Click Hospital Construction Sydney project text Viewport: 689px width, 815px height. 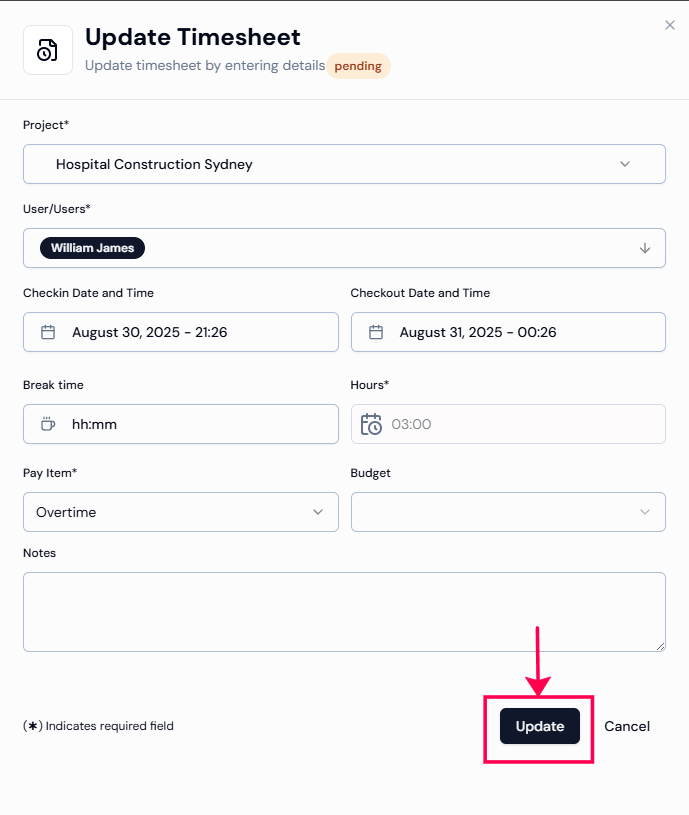154,164
